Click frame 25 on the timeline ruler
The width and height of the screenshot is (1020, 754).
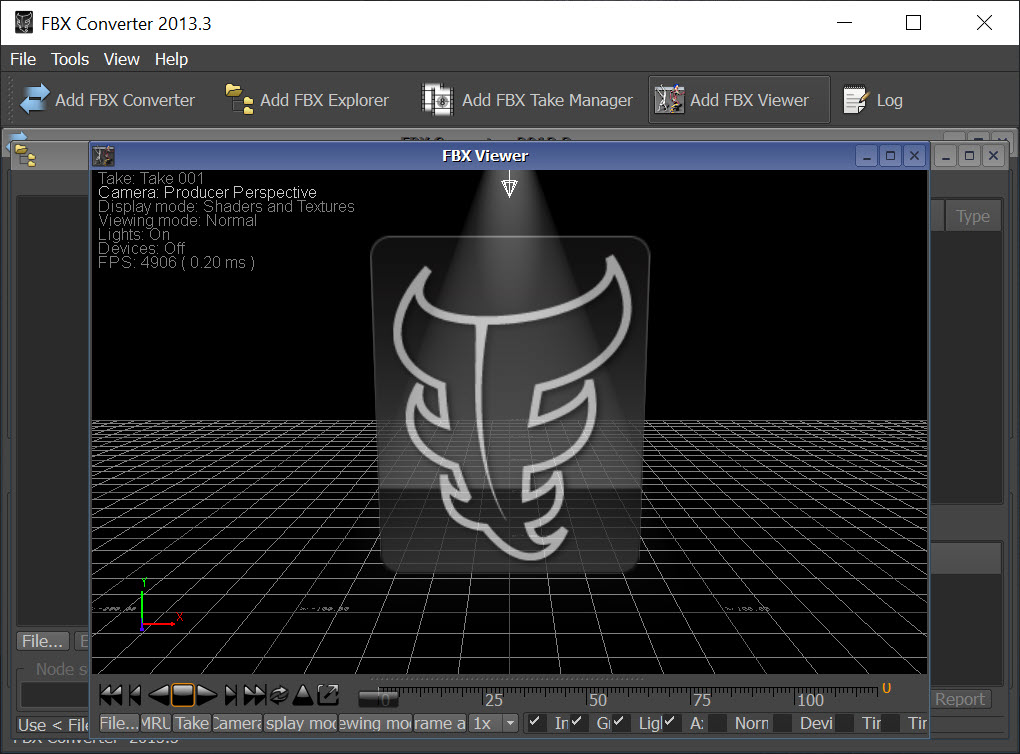(493, 700)
